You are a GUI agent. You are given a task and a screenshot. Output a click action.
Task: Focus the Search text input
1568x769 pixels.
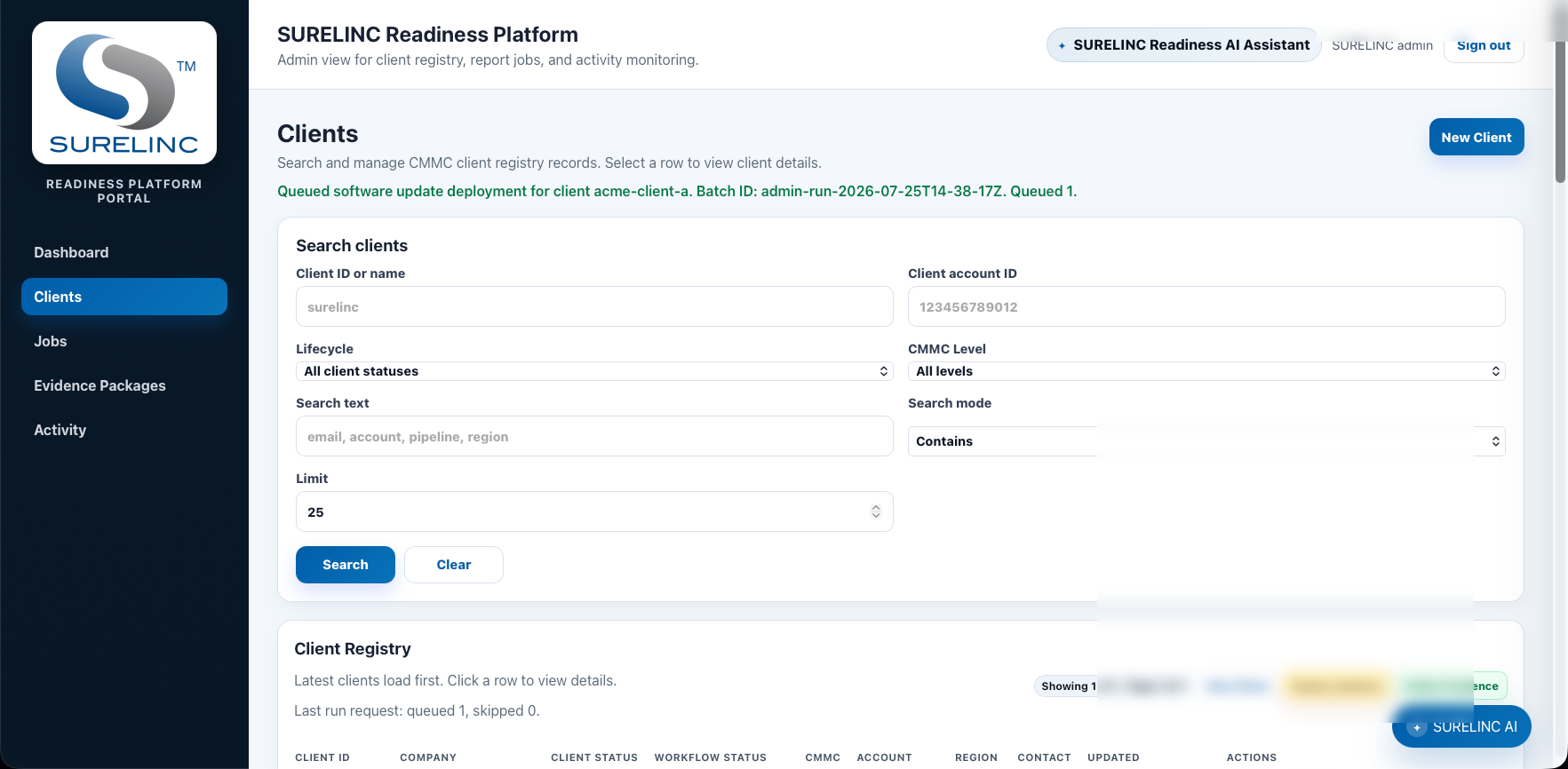tap(594, 436)
